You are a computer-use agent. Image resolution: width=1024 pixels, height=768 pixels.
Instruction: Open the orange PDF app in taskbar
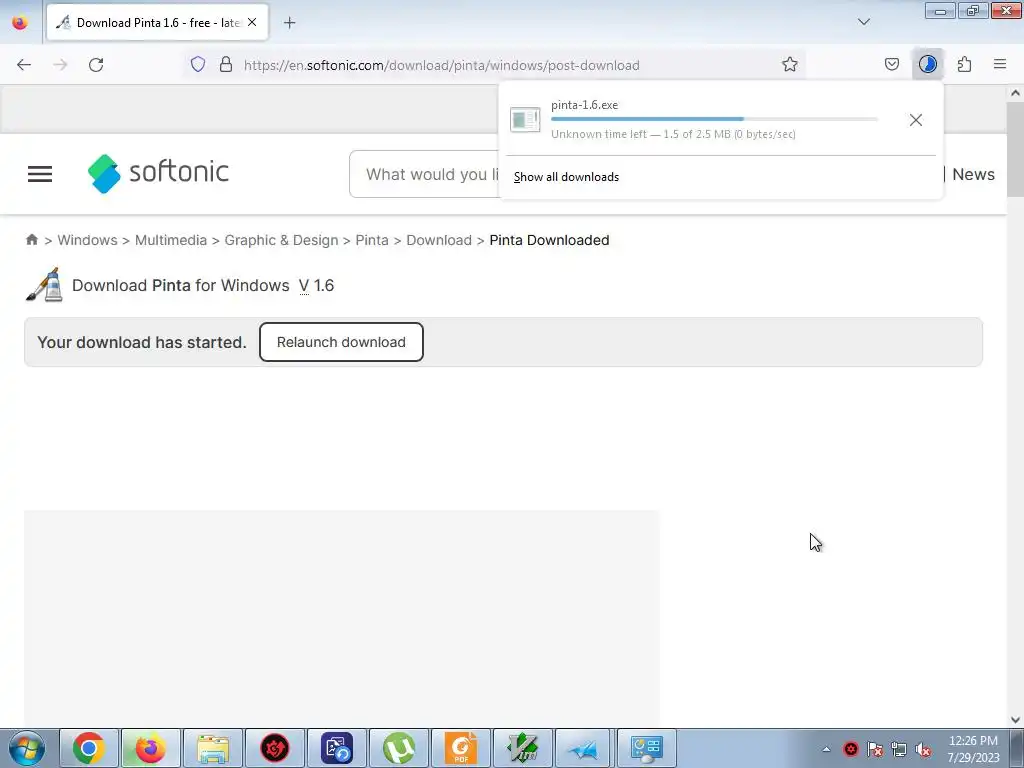click(x=461, y=748)
